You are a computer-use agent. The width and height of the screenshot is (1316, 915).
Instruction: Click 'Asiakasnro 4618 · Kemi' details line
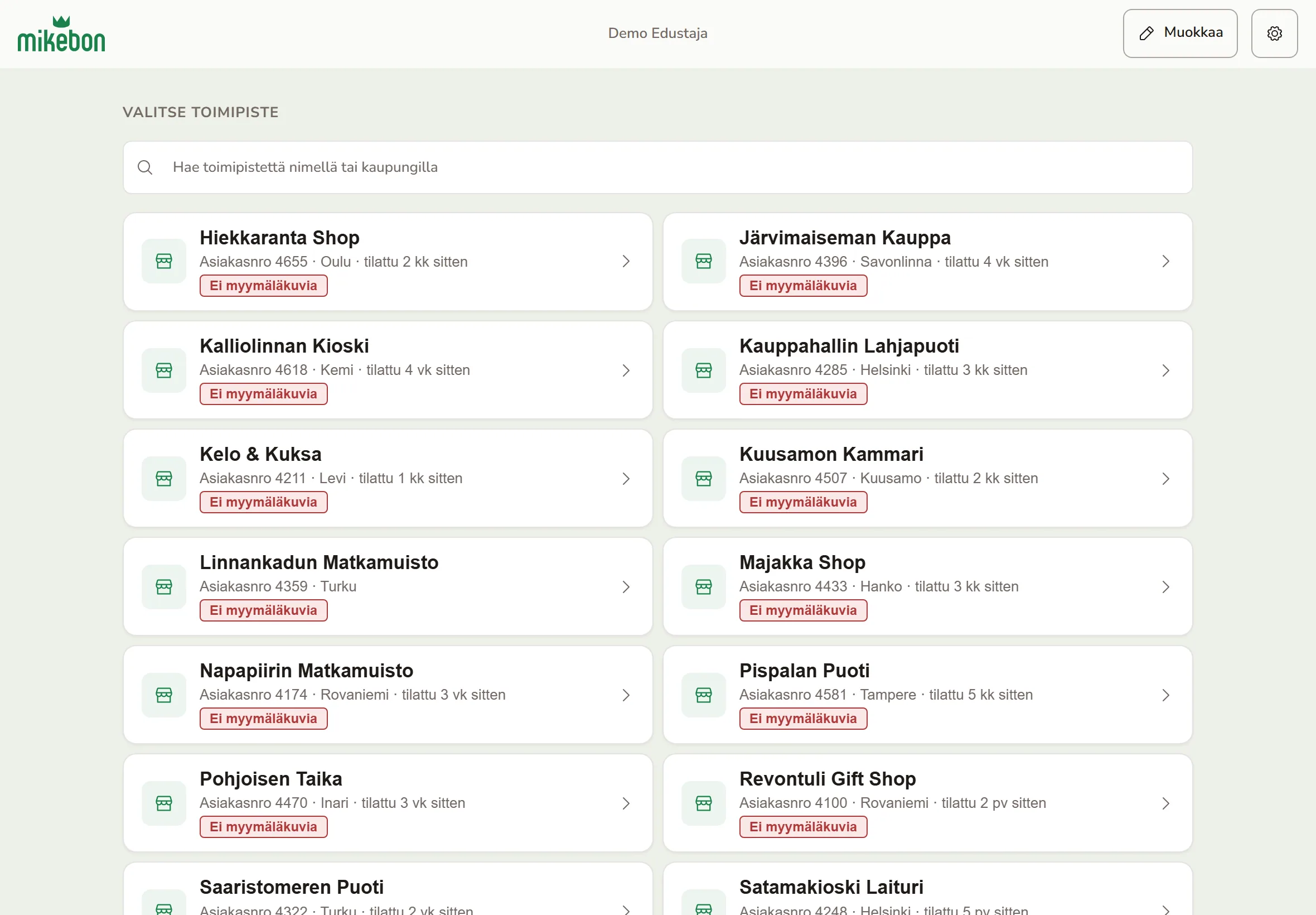point(335,370)
